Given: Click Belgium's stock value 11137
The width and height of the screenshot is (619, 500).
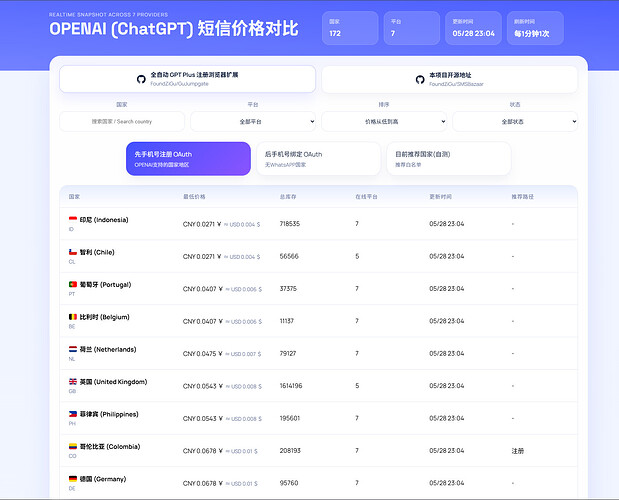Looking at the screenshot, I should coord(287,321).
